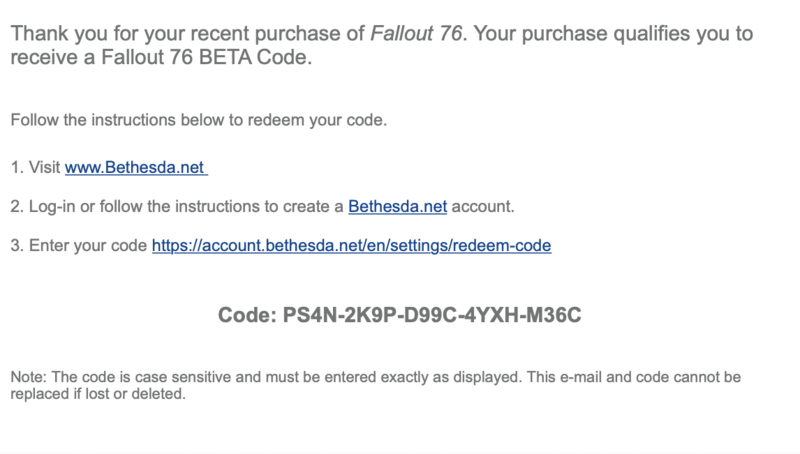800x454 pixels.
Task: Click the italic 'Fallout 76' title text
Action: (416, 34)
